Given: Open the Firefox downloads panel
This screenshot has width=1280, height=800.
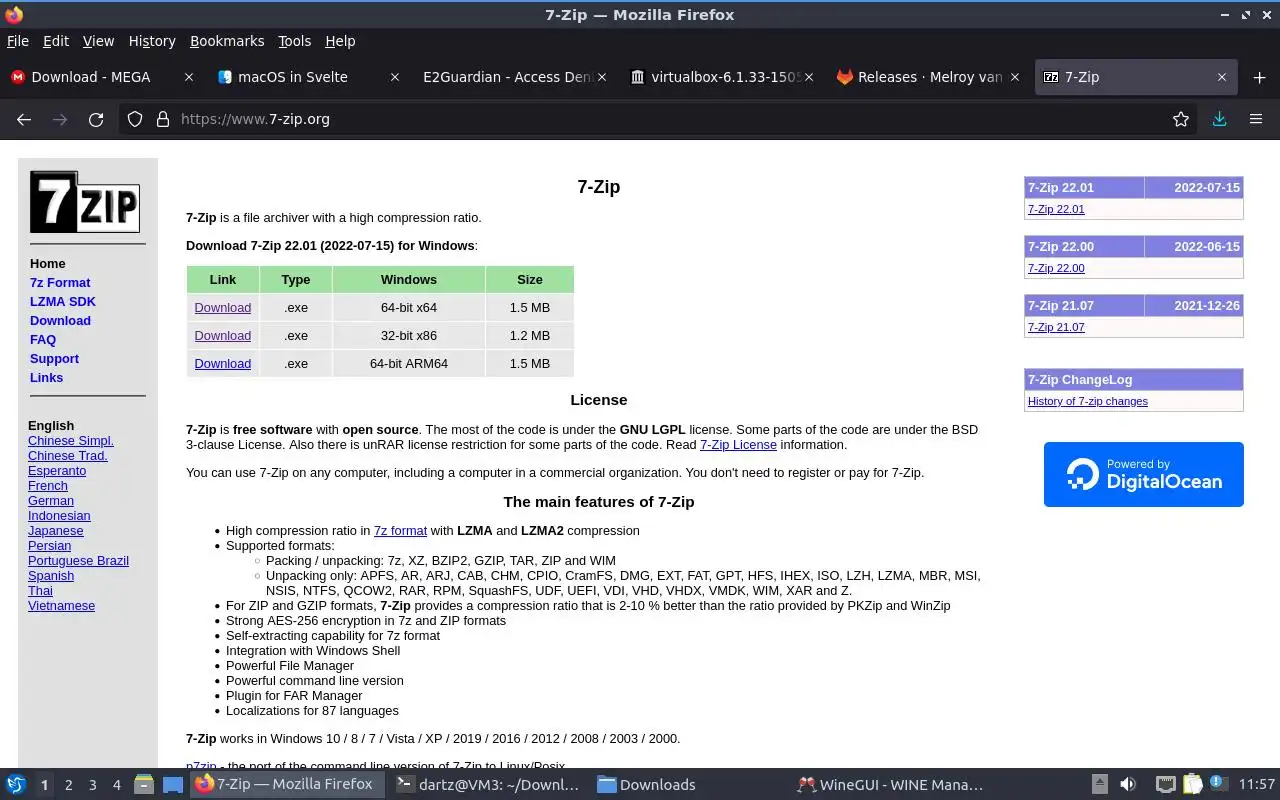Looking at the screenshot, I should 1219,119.
